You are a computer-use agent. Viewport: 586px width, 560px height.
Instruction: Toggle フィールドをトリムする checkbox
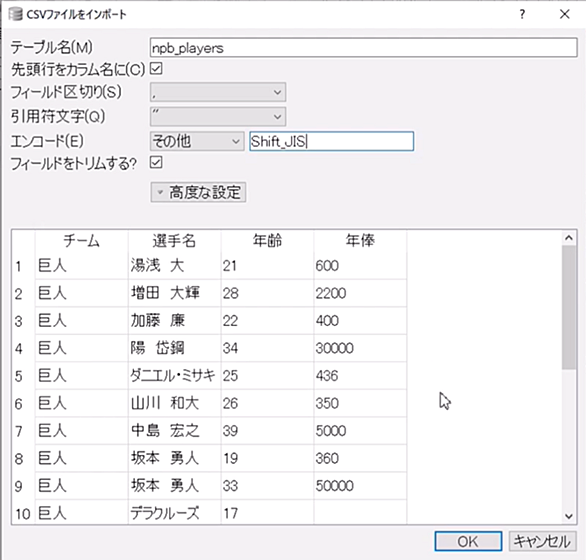pos(156,162)
